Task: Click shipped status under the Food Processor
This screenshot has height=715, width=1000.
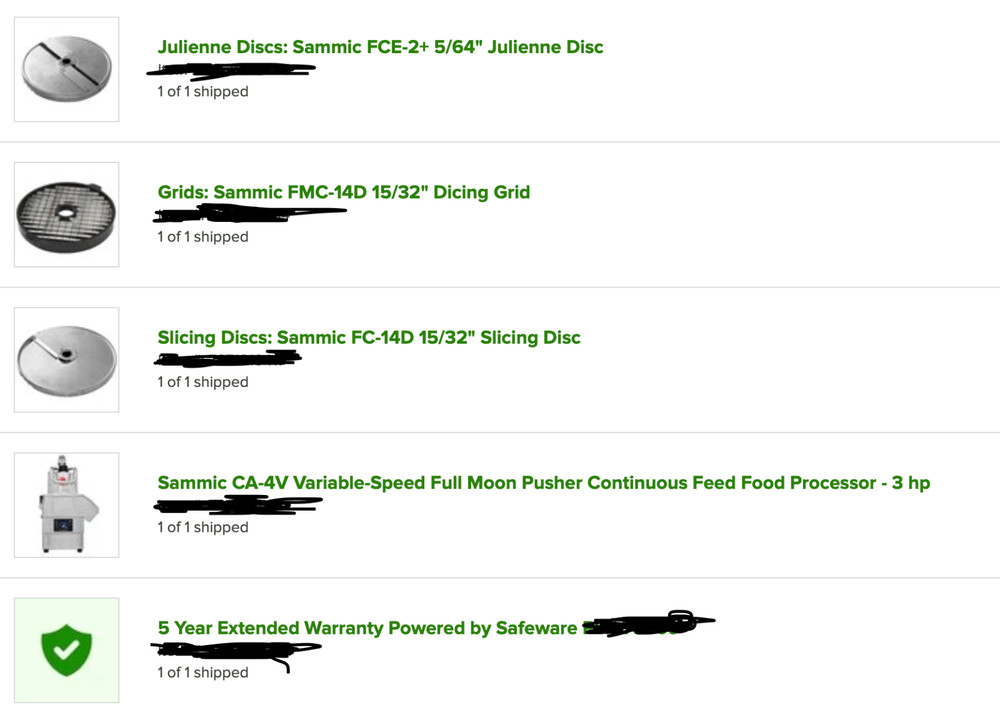Action: point(202,527)
